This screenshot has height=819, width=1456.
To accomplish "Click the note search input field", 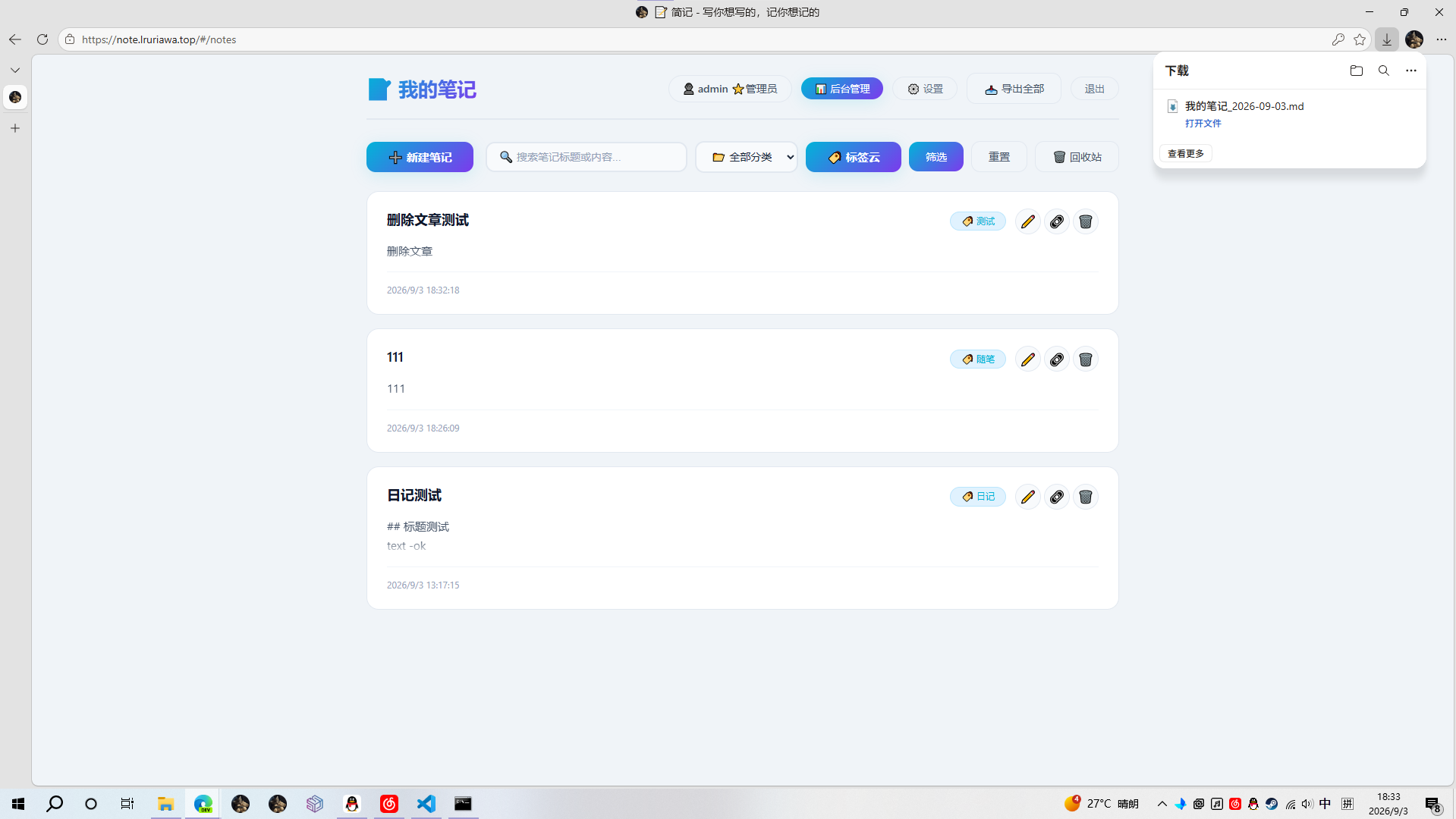I will (x=586, y=157).
